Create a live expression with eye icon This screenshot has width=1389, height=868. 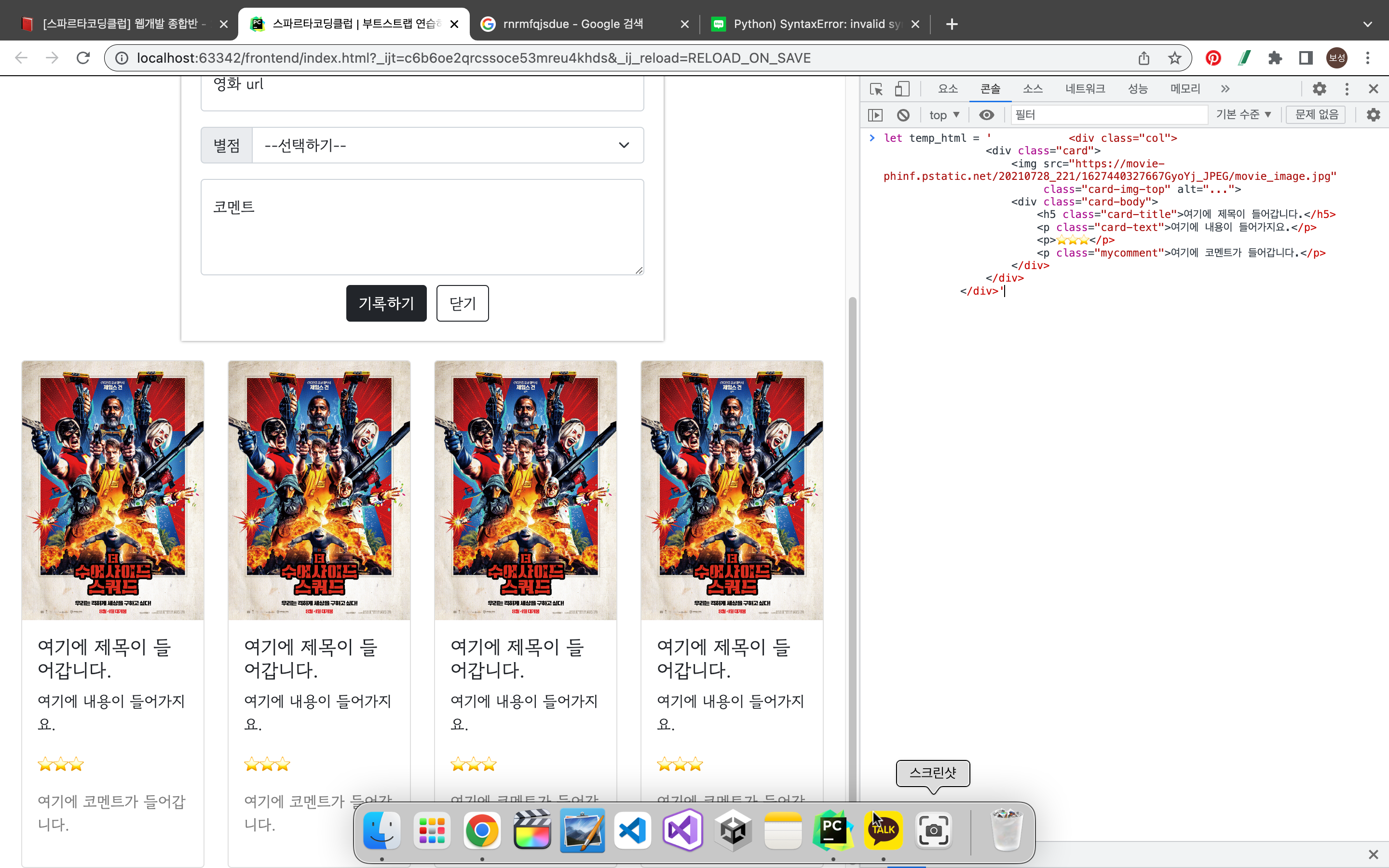987,115
